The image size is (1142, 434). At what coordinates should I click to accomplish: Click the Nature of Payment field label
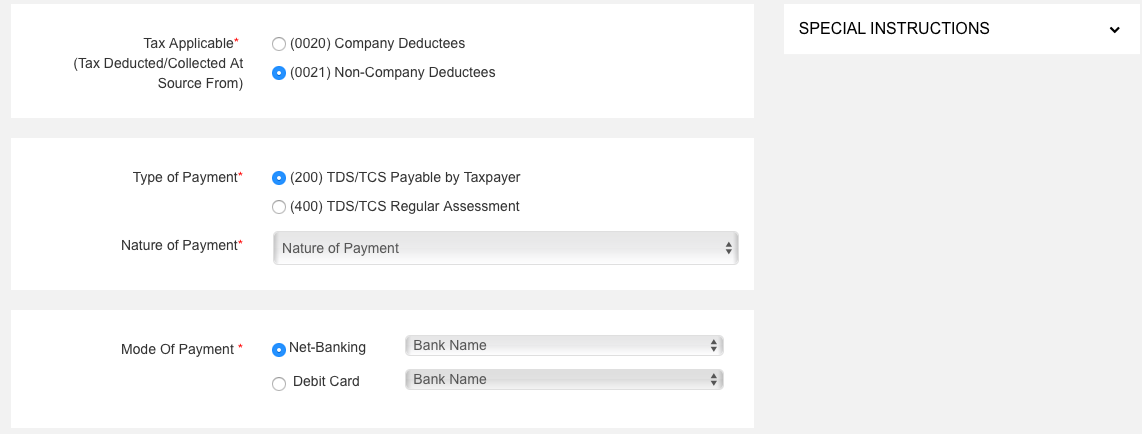180,245
